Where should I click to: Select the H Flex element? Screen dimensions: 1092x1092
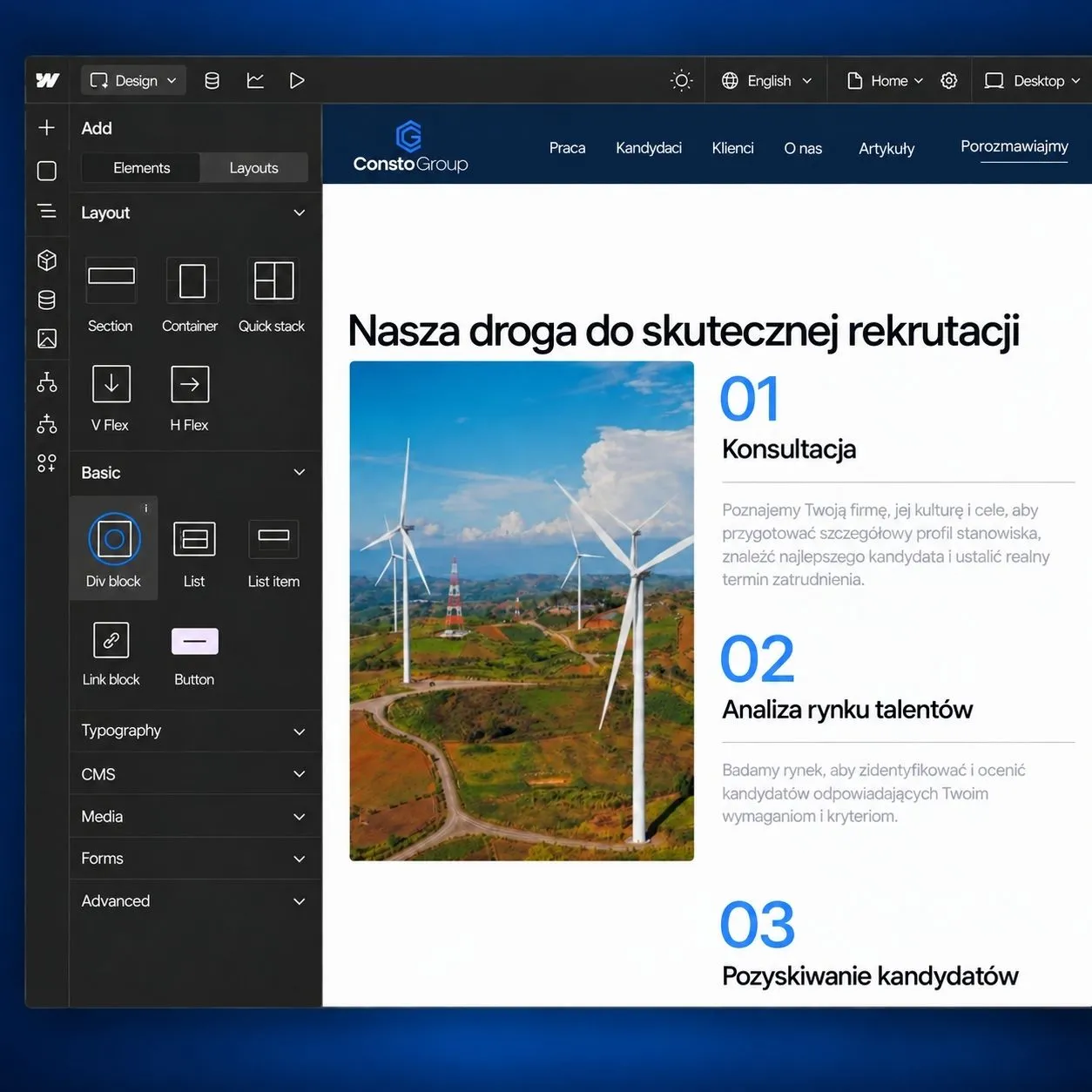pyautogui.click(x=190, y=397)
